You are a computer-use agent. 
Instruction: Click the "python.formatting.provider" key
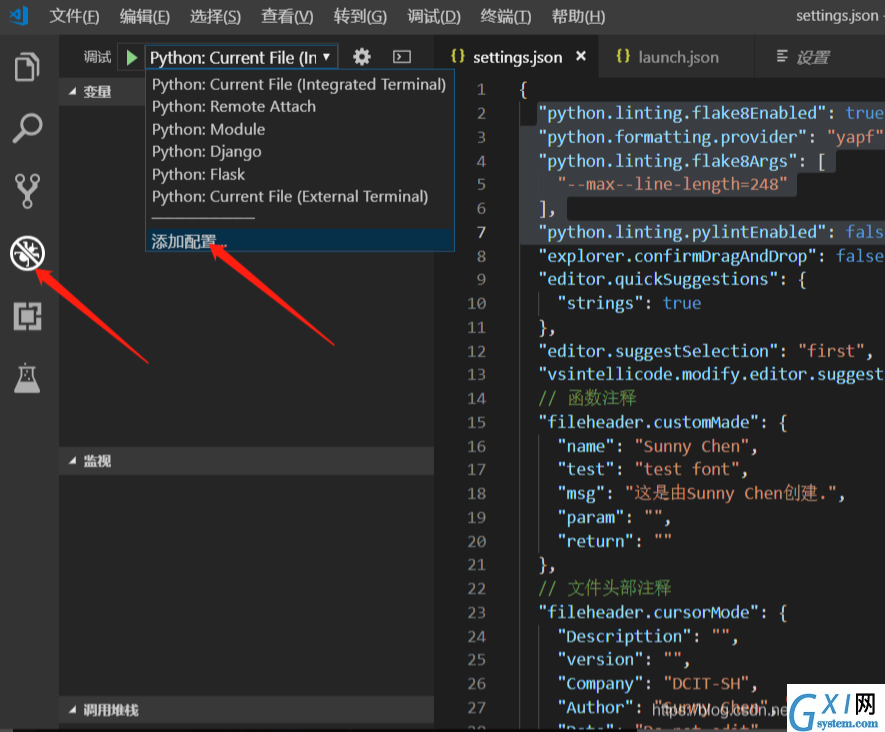(672, 137)
